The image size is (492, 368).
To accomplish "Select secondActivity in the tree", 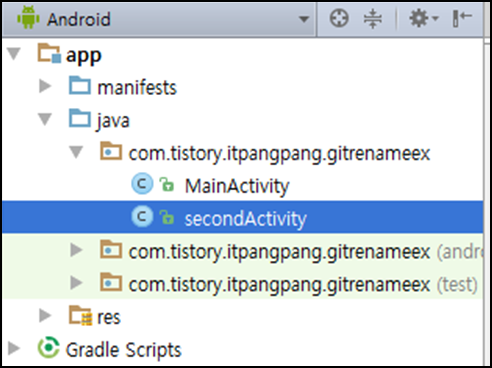I will 246,219.
